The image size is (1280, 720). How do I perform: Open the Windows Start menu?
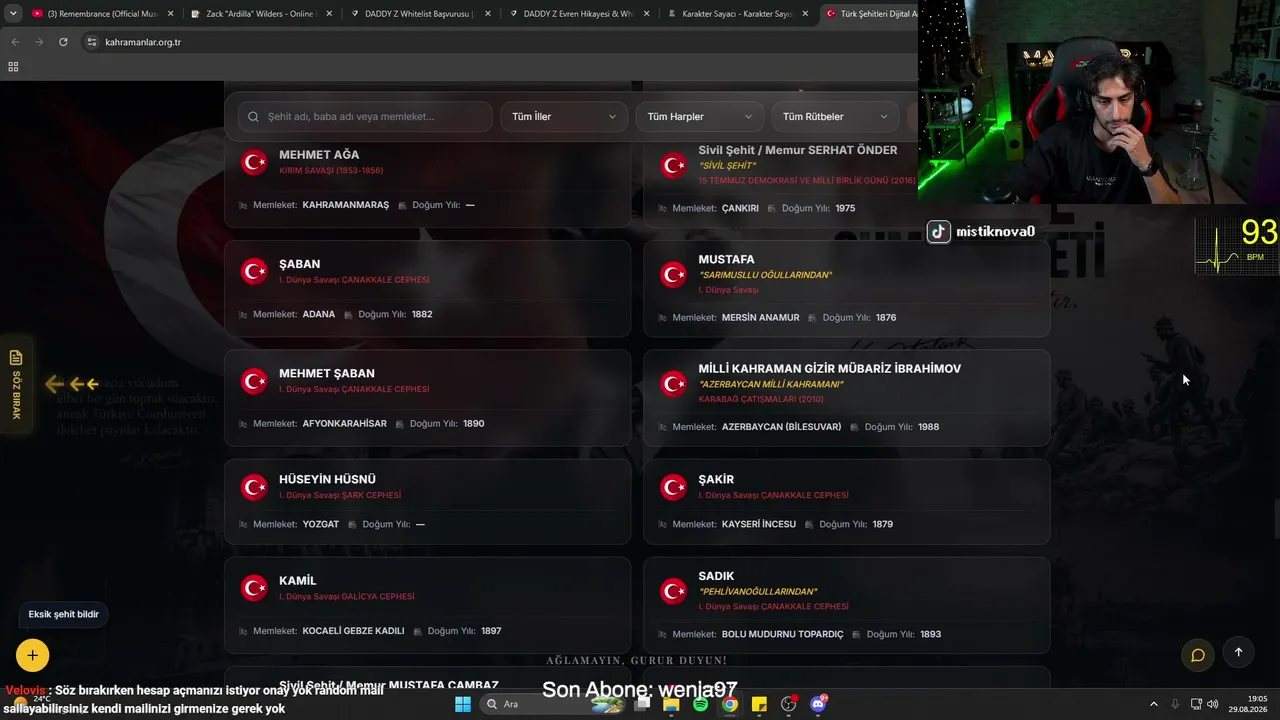[463, 704]
